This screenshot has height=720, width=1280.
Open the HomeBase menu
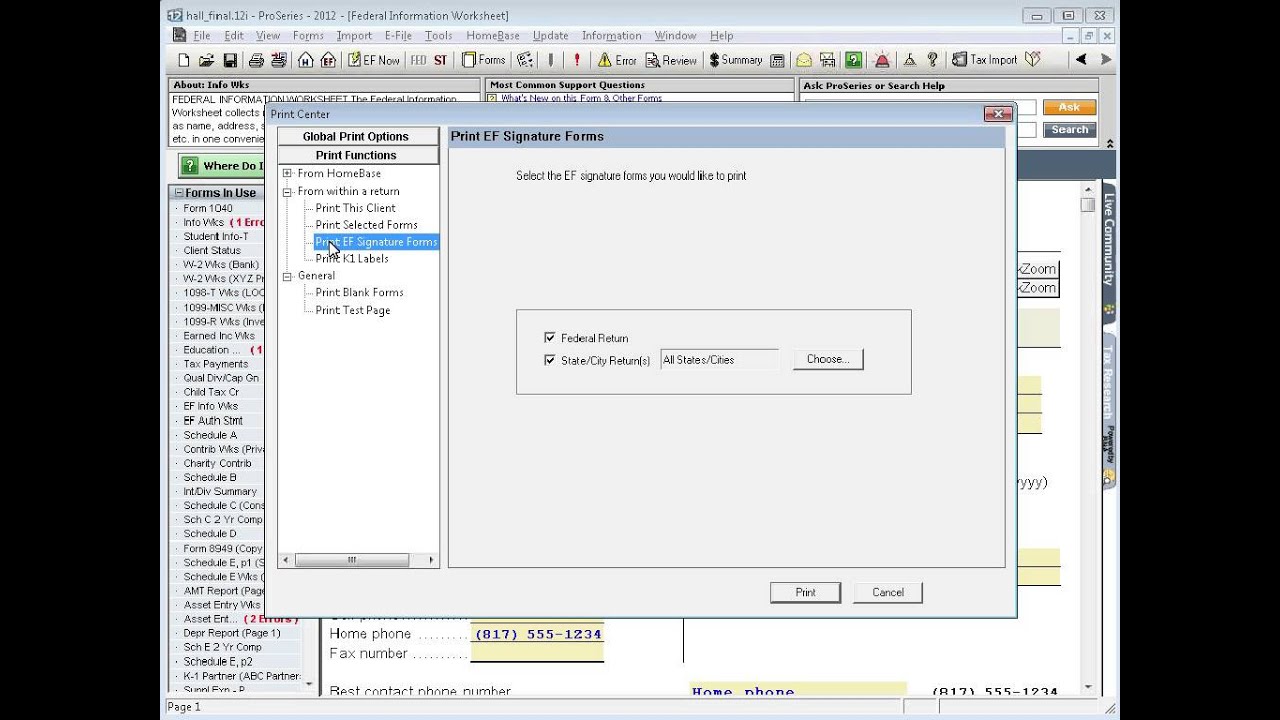tap(493, 36)
